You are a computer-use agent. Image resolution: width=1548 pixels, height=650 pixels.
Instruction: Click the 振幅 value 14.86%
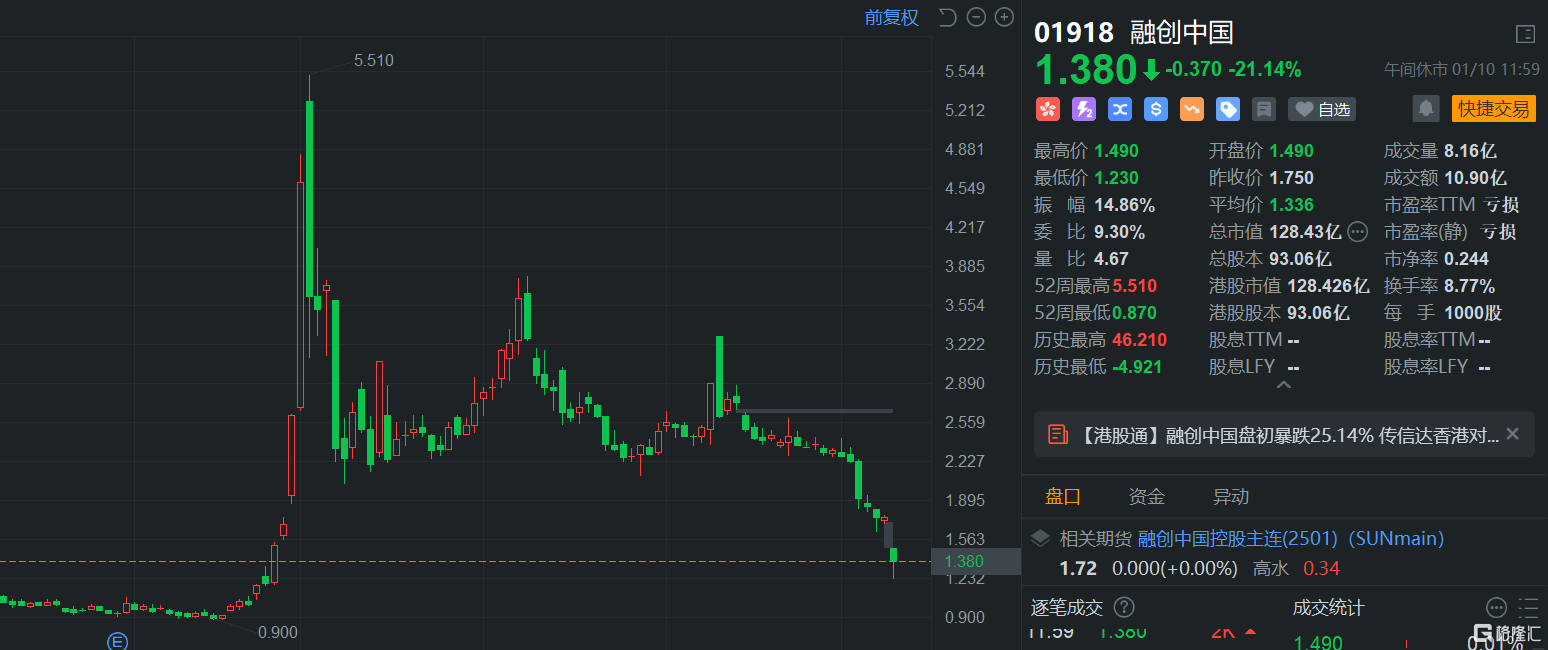pos(1125,205)
